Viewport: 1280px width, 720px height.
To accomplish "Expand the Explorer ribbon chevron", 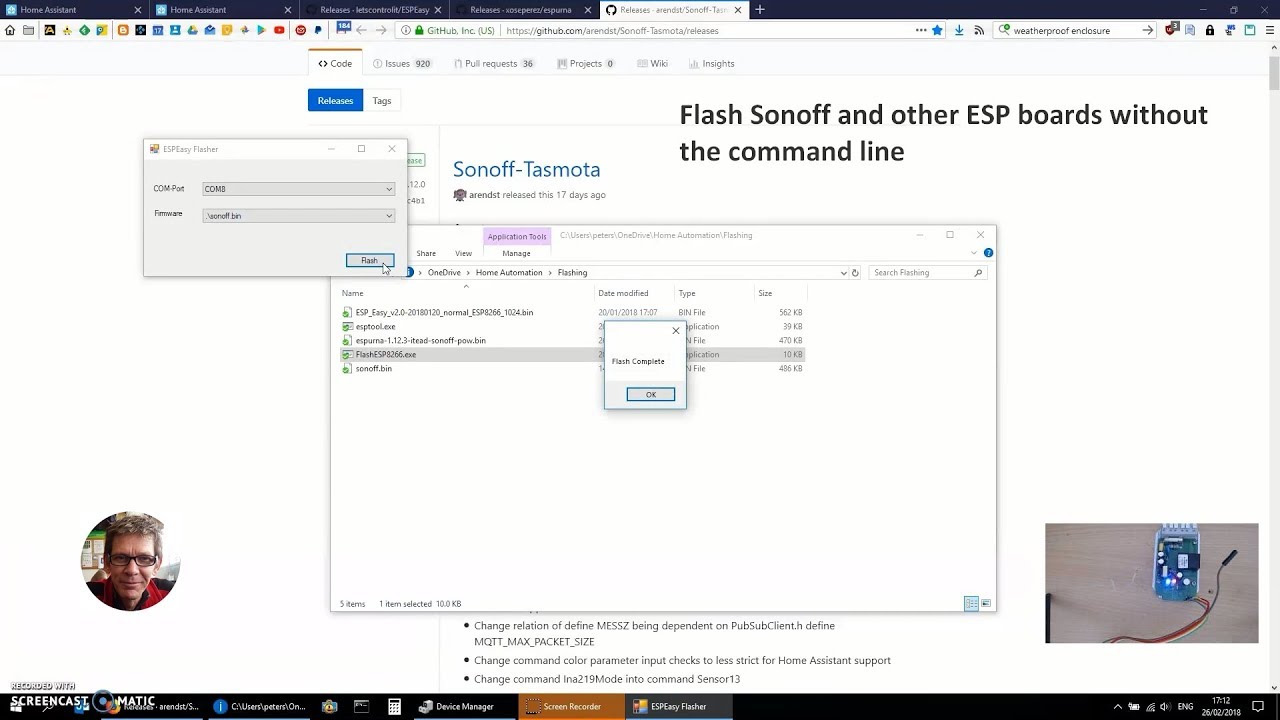I will click(974, 253).
